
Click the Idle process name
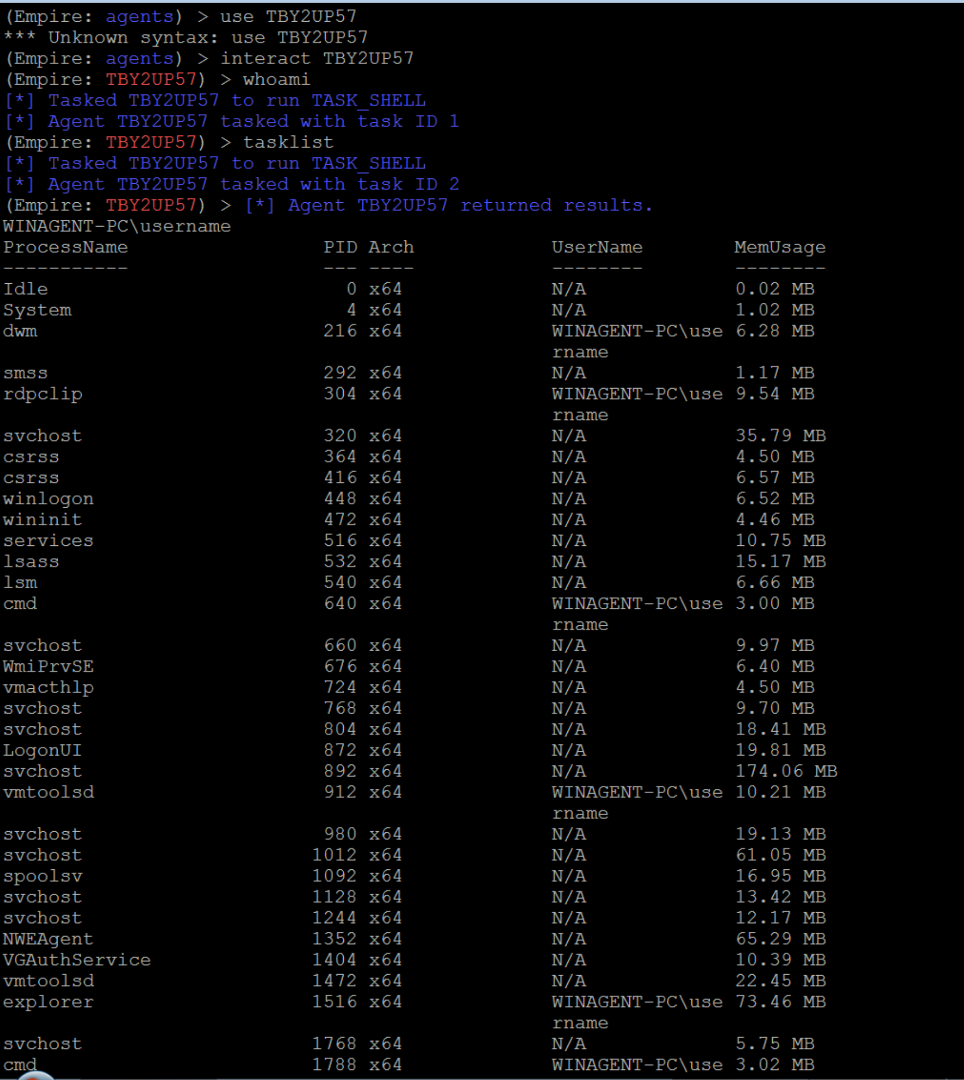point(25,289)
